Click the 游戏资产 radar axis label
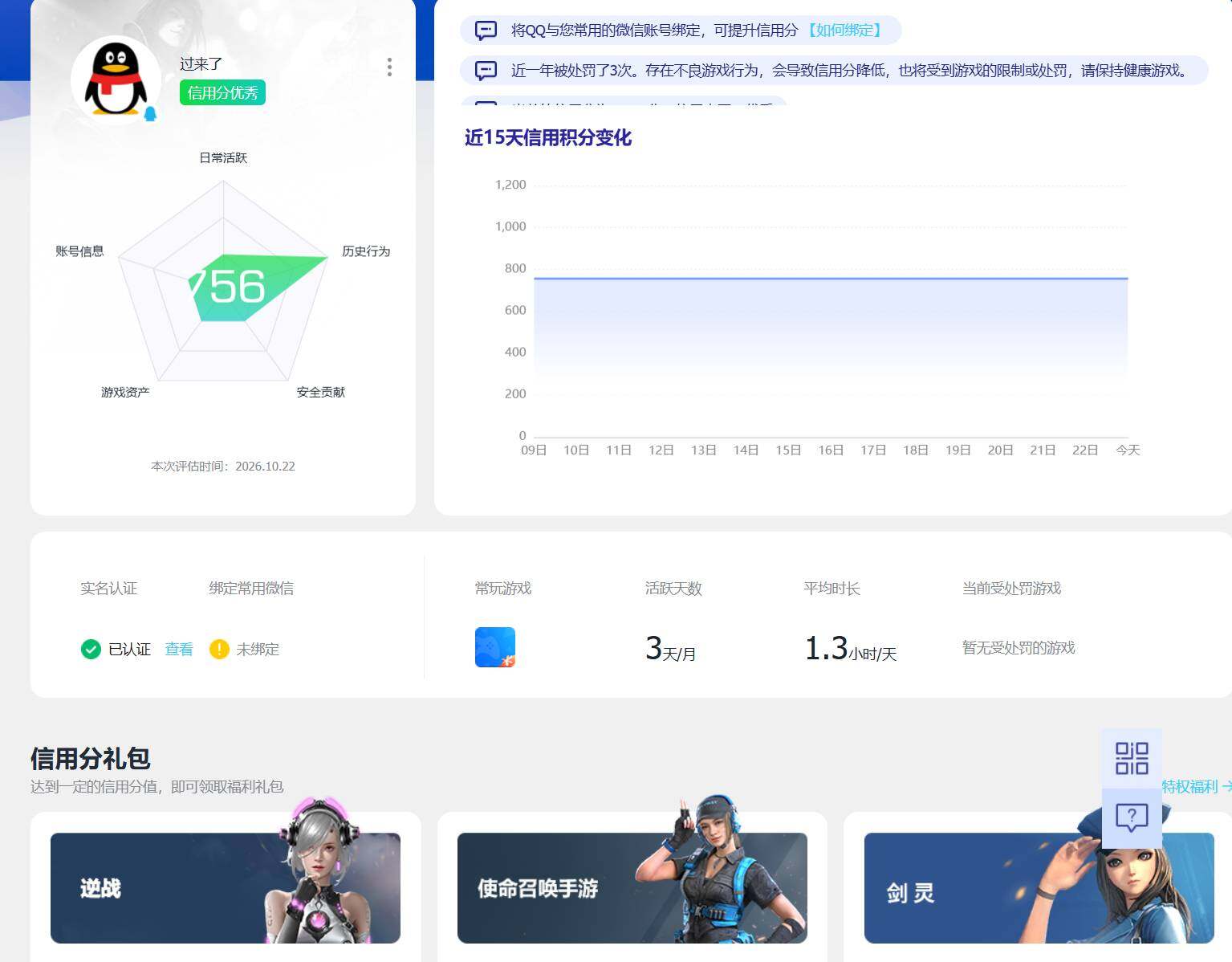 pyautogui.click(x=125, y=392)
